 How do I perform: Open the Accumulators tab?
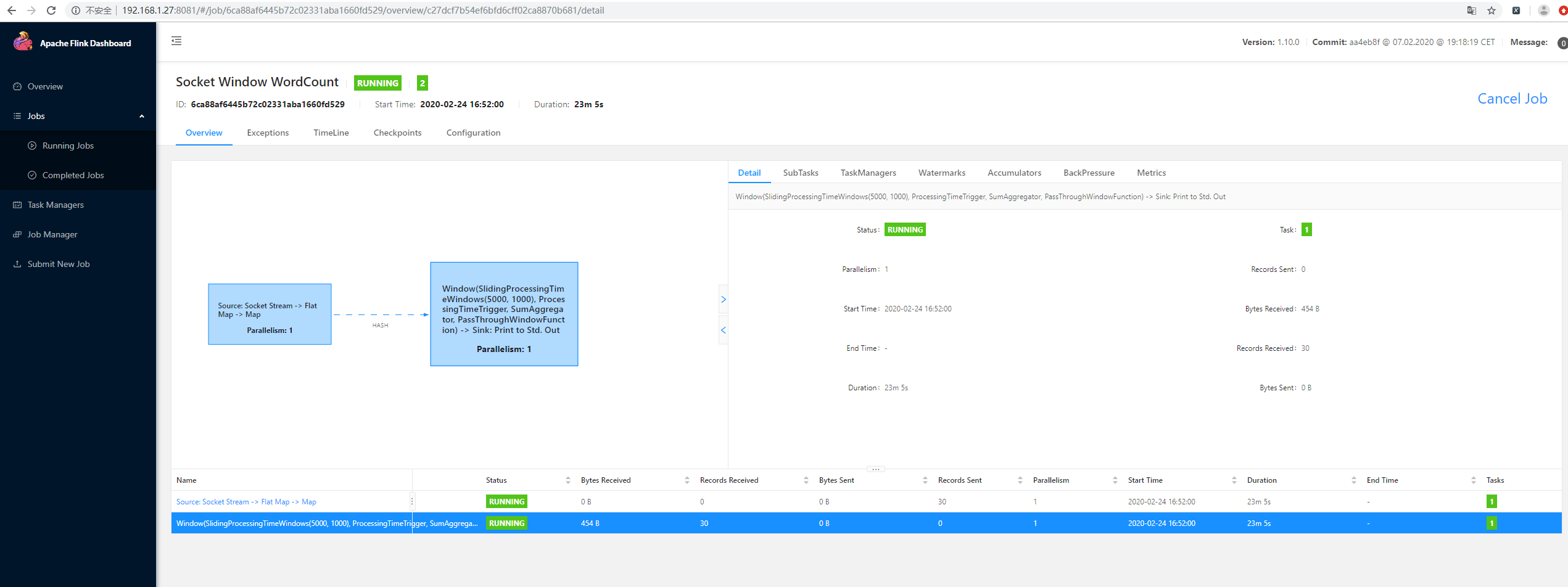pyautogui.click(x=1015, y=173)
